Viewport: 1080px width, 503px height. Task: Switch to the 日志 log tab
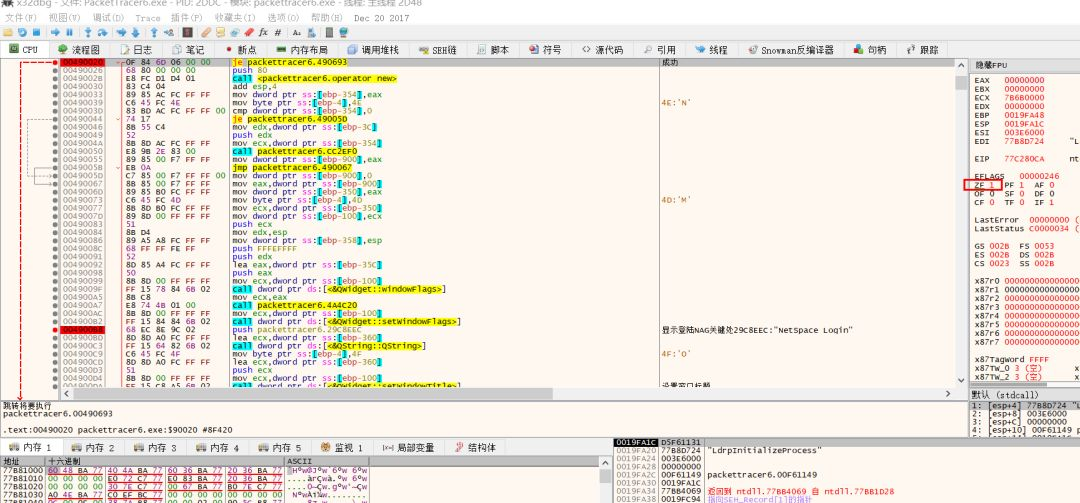pyautogui.click(x=136, y=50)
